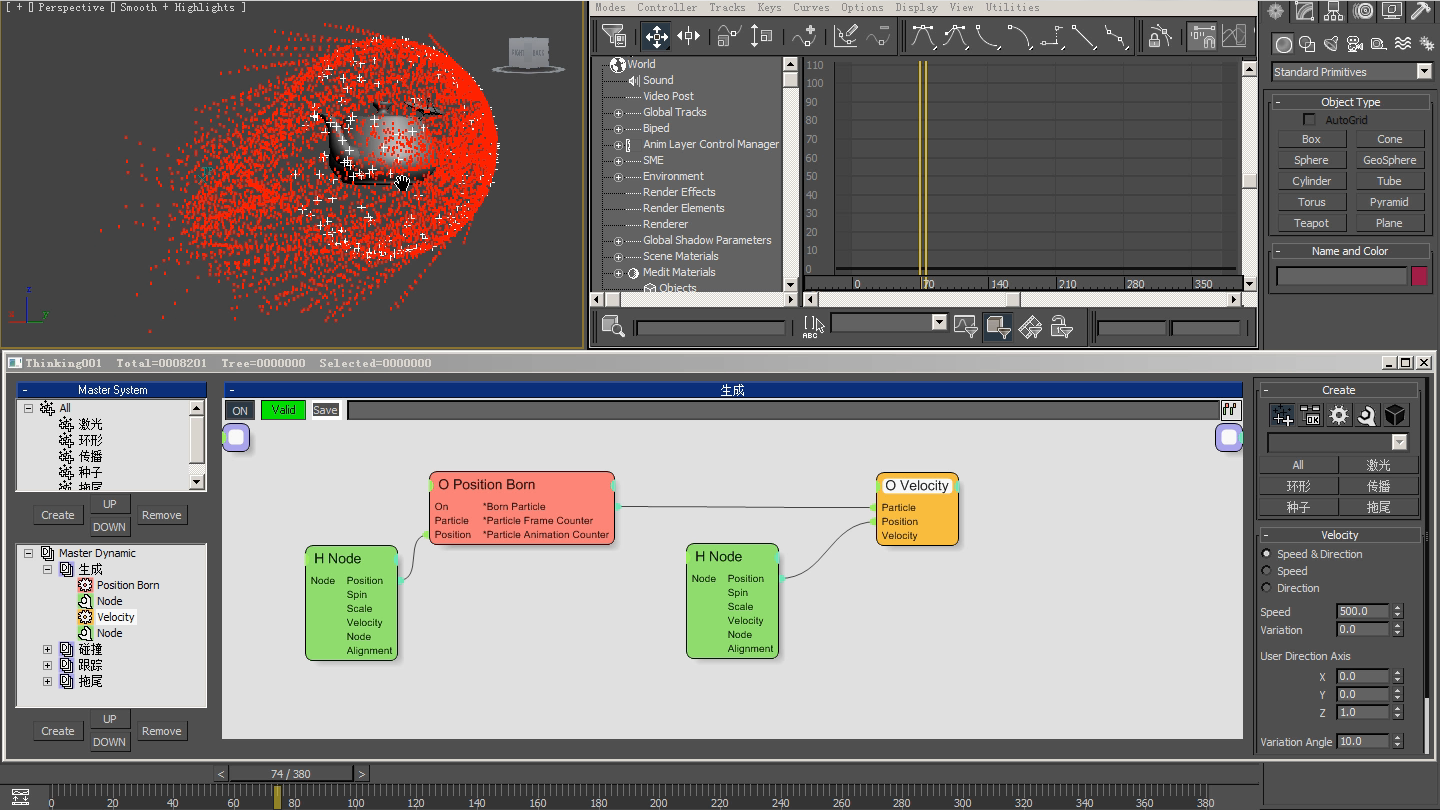
Task: Open the Motion command panel tab
Action: pyautogui.click(x=1363, y=11)
